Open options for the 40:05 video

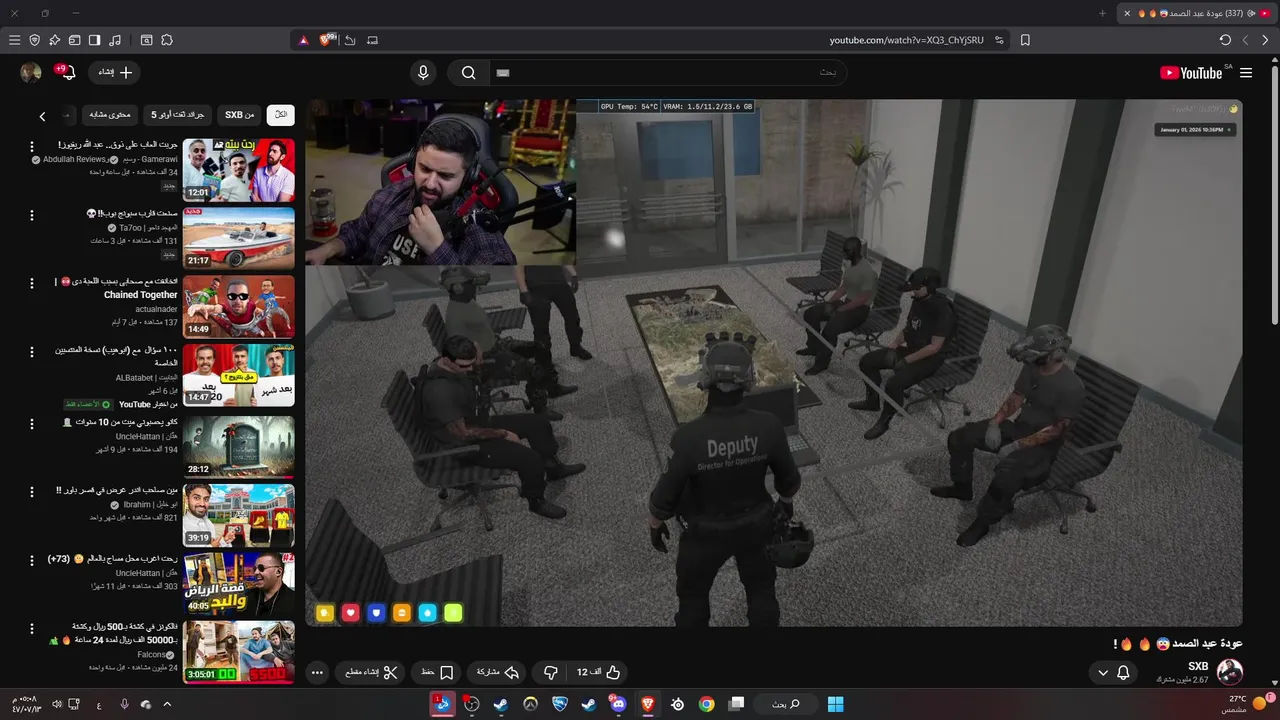click(31, 560)
